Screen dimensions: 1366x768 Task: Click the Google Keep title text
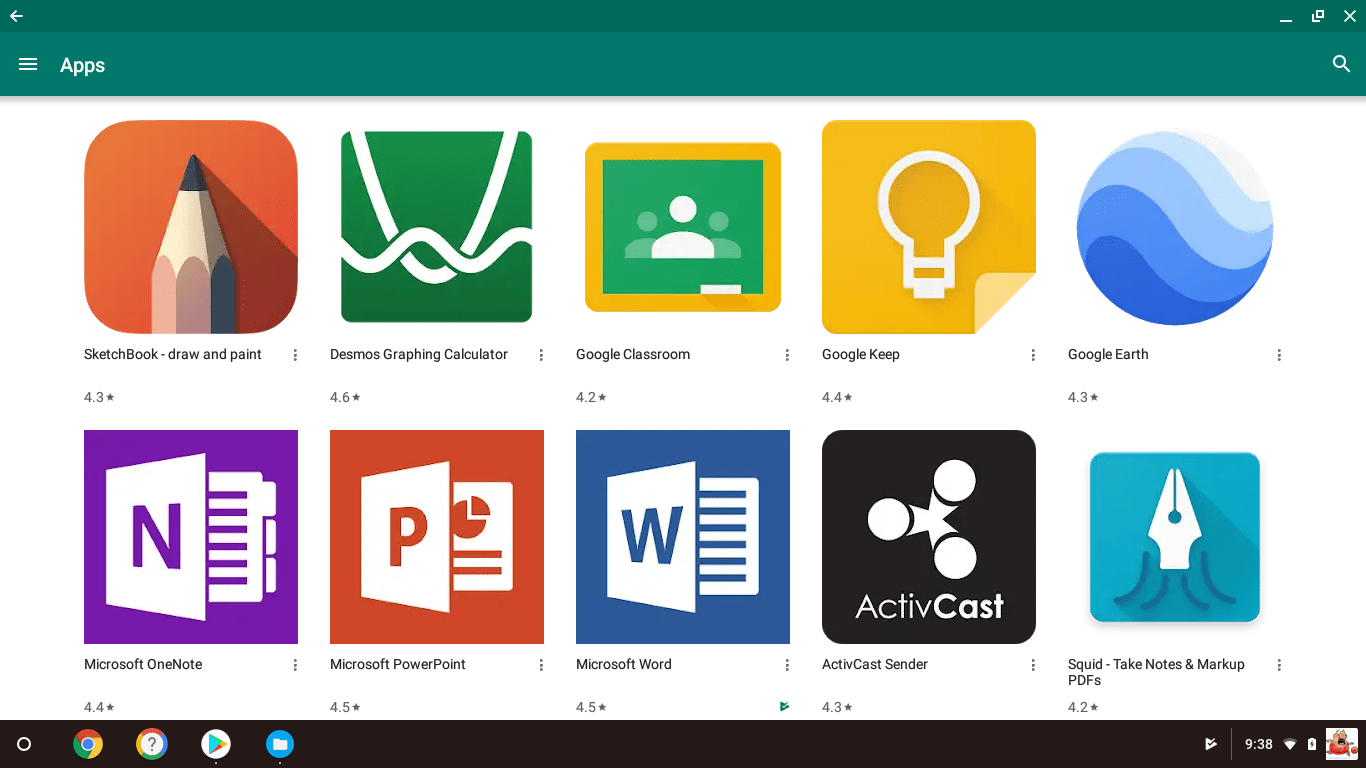coord(861,354)
